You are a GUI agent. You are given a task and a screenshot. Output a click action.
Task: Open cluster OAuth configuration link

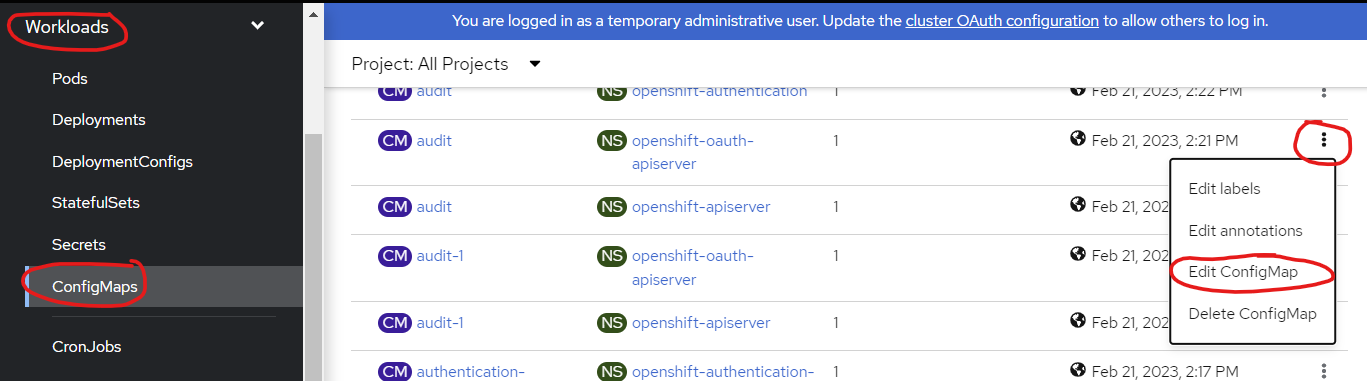tap(1002, 20)
